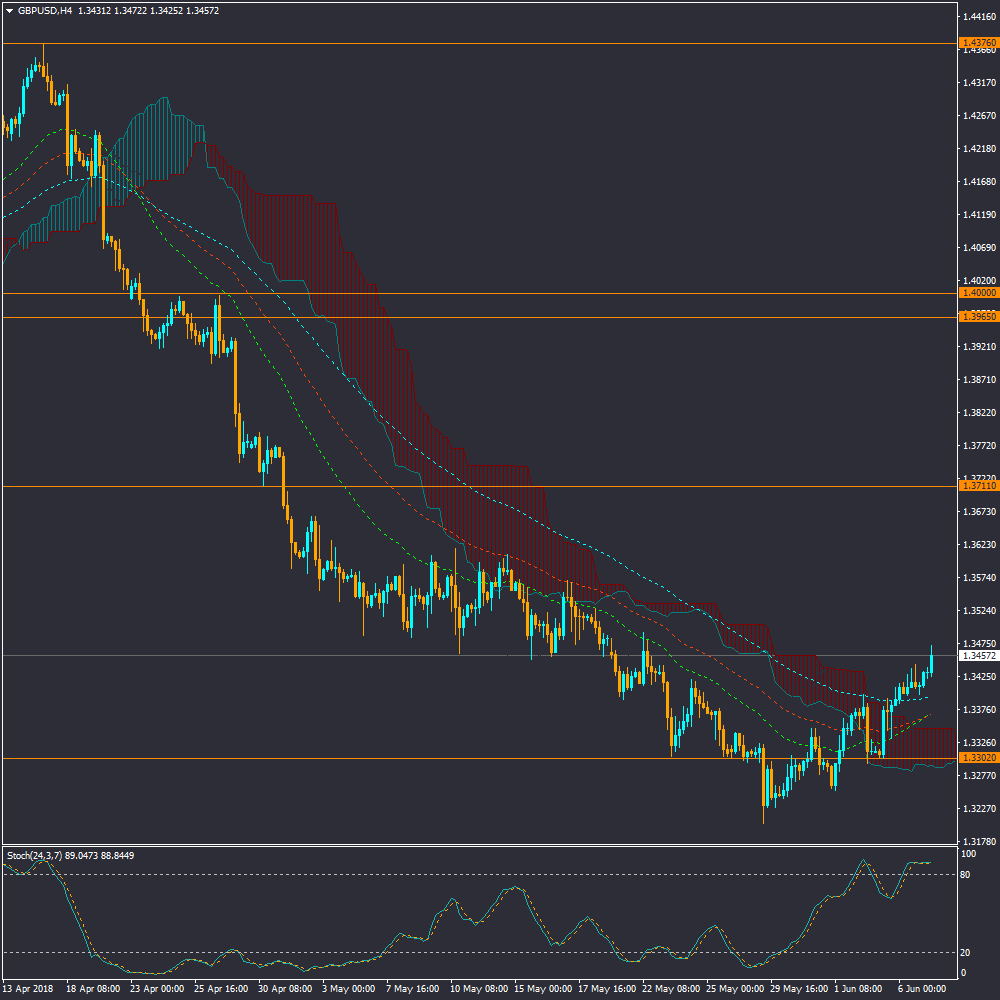1000x1000 pixels.
Task: Select the orange 1.33020 price tag
Action: [978, 758]
